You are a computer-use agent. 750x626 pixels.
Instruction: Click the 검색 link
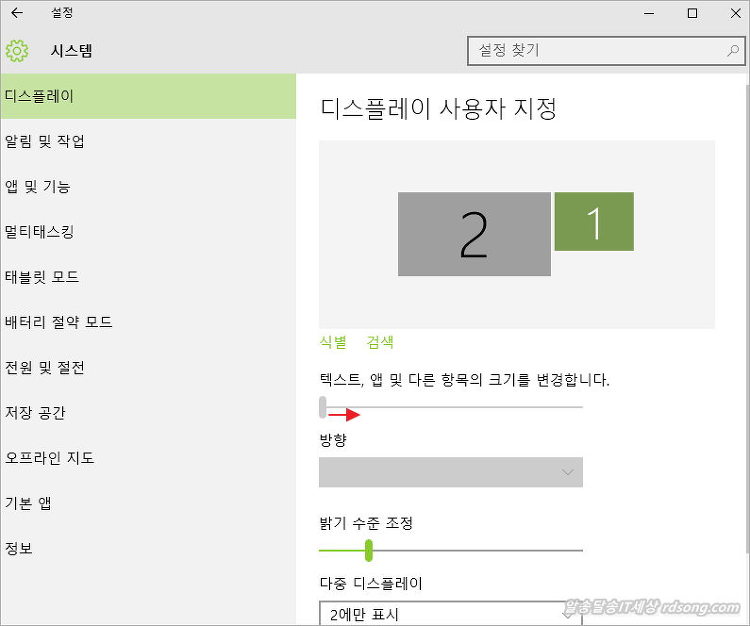pyautogui.click(x=380, y=342)
